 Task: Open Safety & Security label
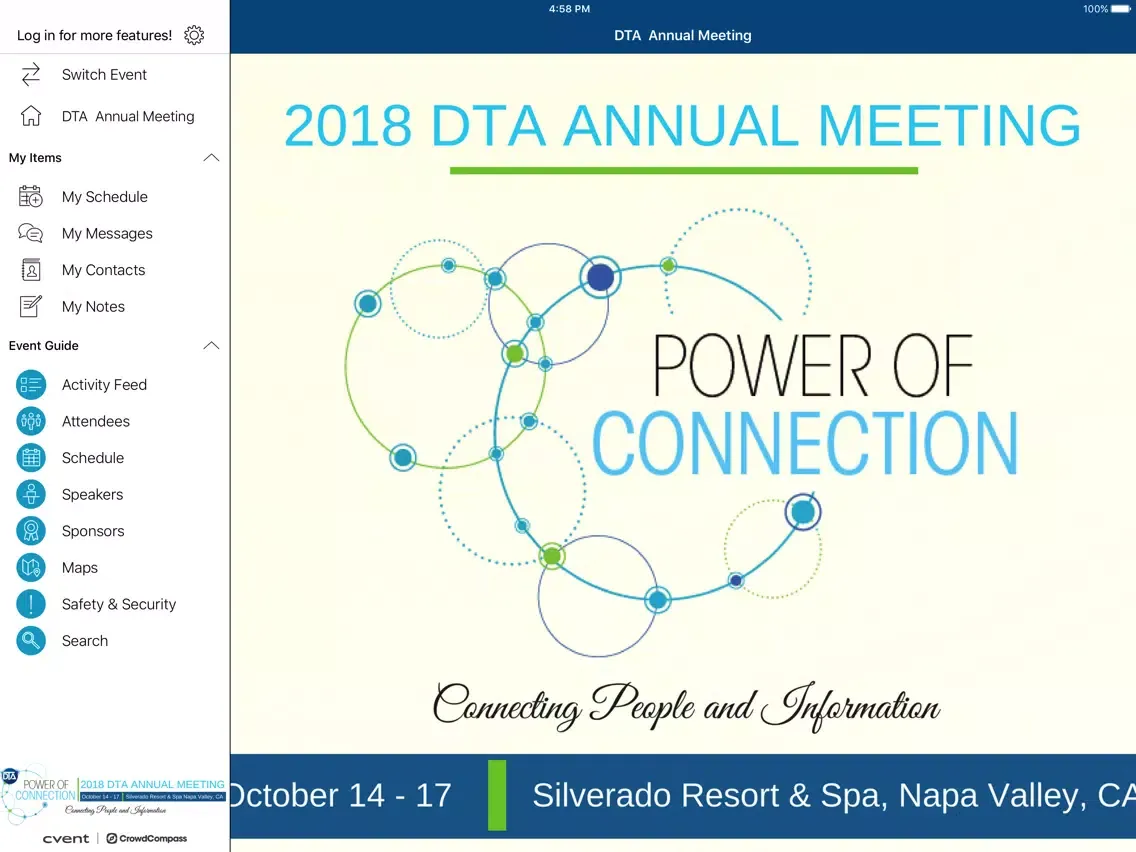click(119, 604)
